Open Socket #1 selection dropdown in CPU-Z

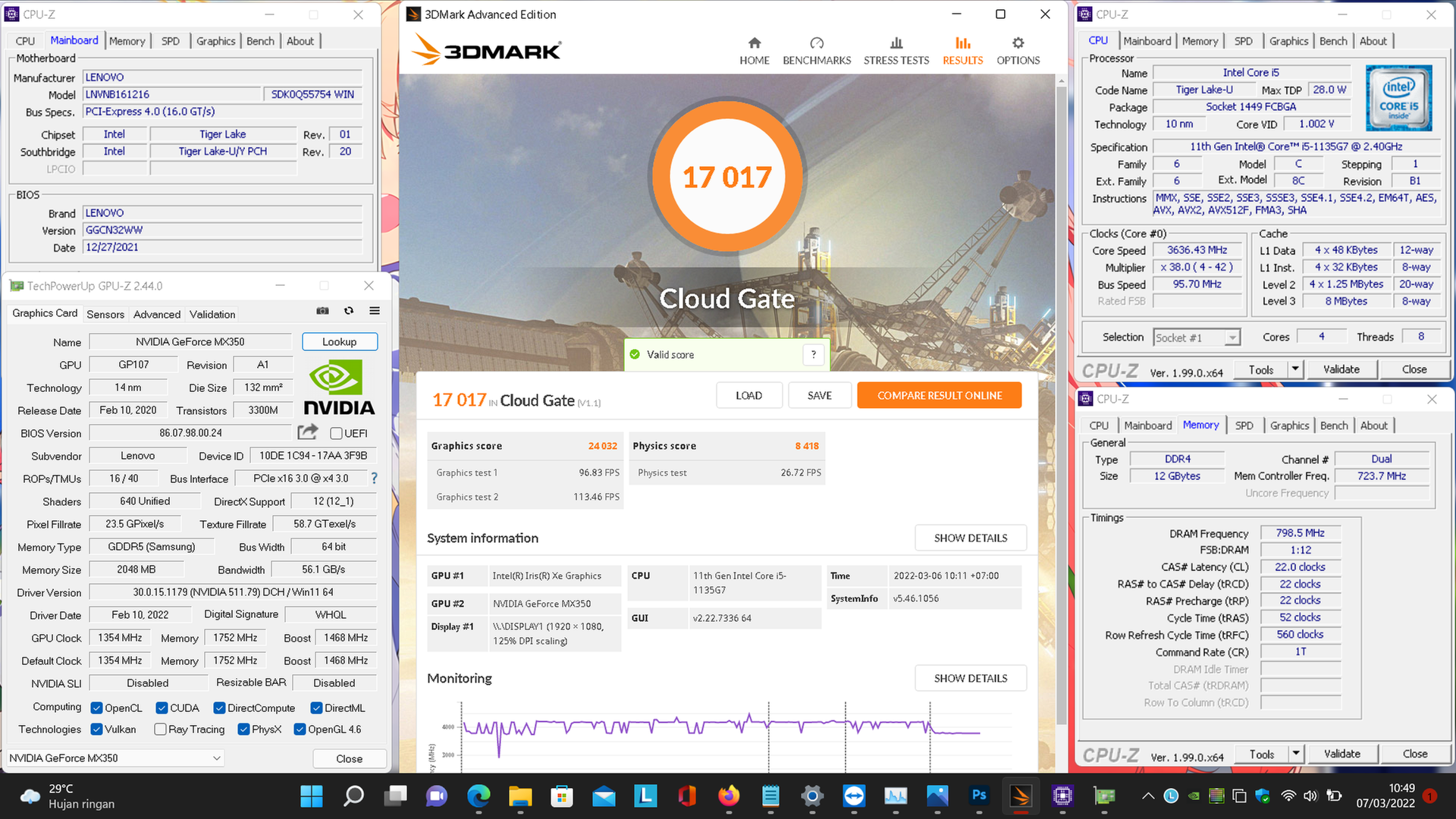click(x=1197, y=337)
